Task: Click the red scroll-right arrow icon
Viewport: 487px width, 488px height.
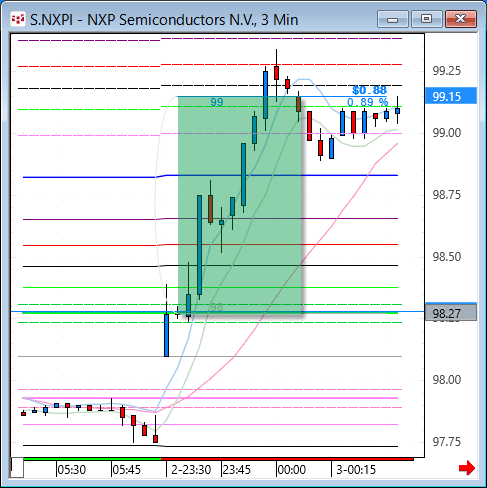Action: (466, 468)
